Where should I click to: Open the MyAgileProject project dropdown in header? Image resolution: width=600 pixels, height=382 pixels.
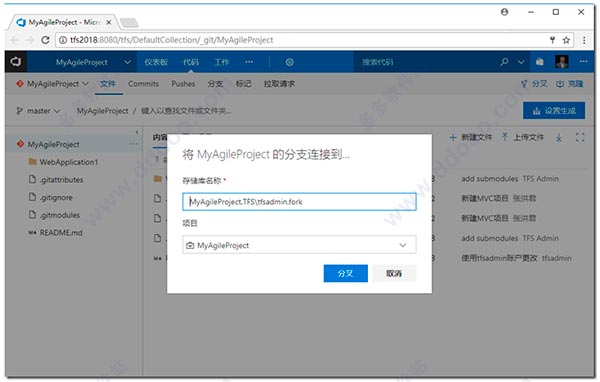click(93, 62)
